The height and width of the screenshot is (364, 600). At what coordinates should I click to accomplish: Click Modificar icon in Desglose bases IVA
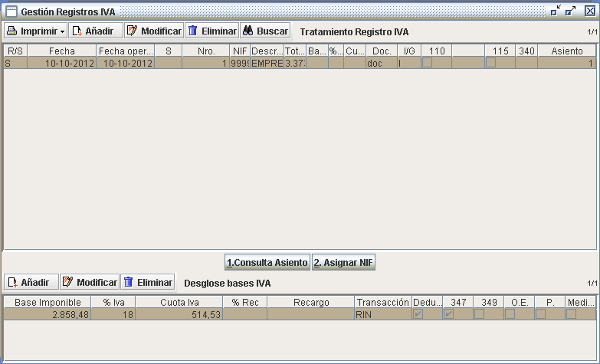click(68, 282)
